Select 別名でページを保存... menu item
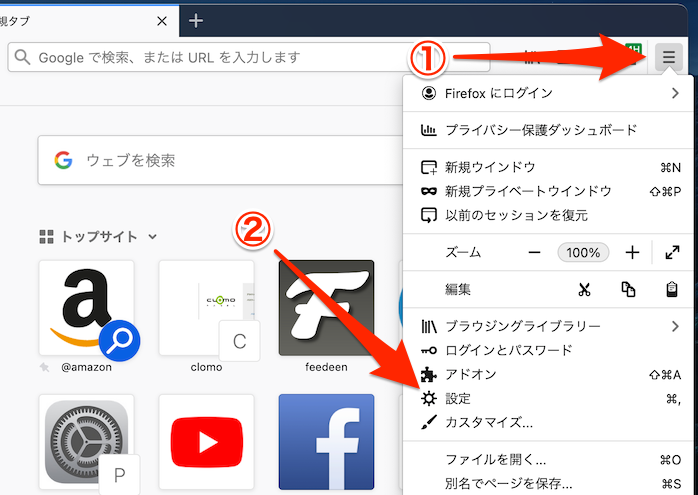Screen dimensions: 698x495 (548, 483)
